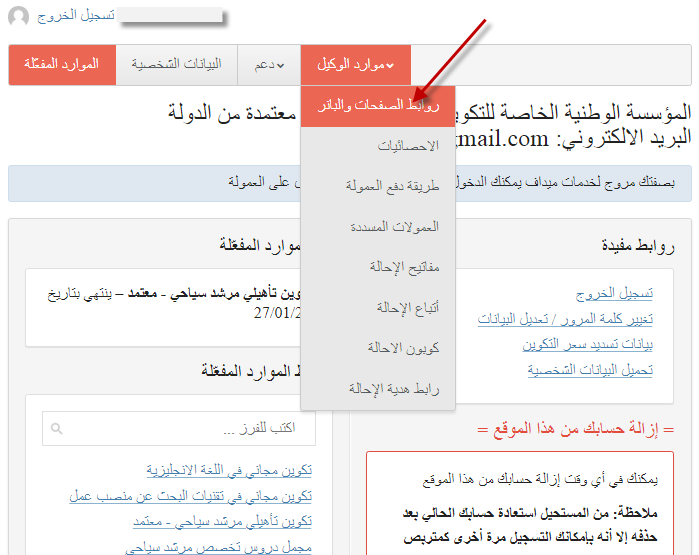Switch to البيانات الشخصية tab
This screenshot has height=555, width=699.
(x=176, y=65)
